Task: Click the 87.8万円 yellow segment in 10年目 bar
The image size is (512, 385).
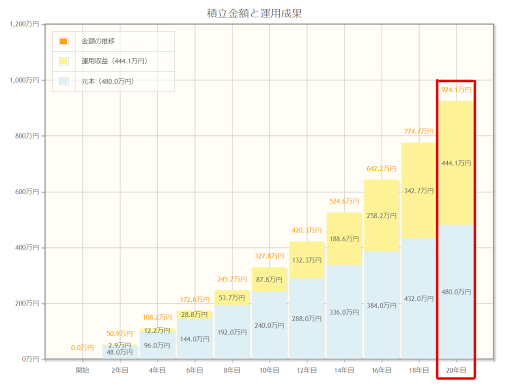Action: click(269, 280)
